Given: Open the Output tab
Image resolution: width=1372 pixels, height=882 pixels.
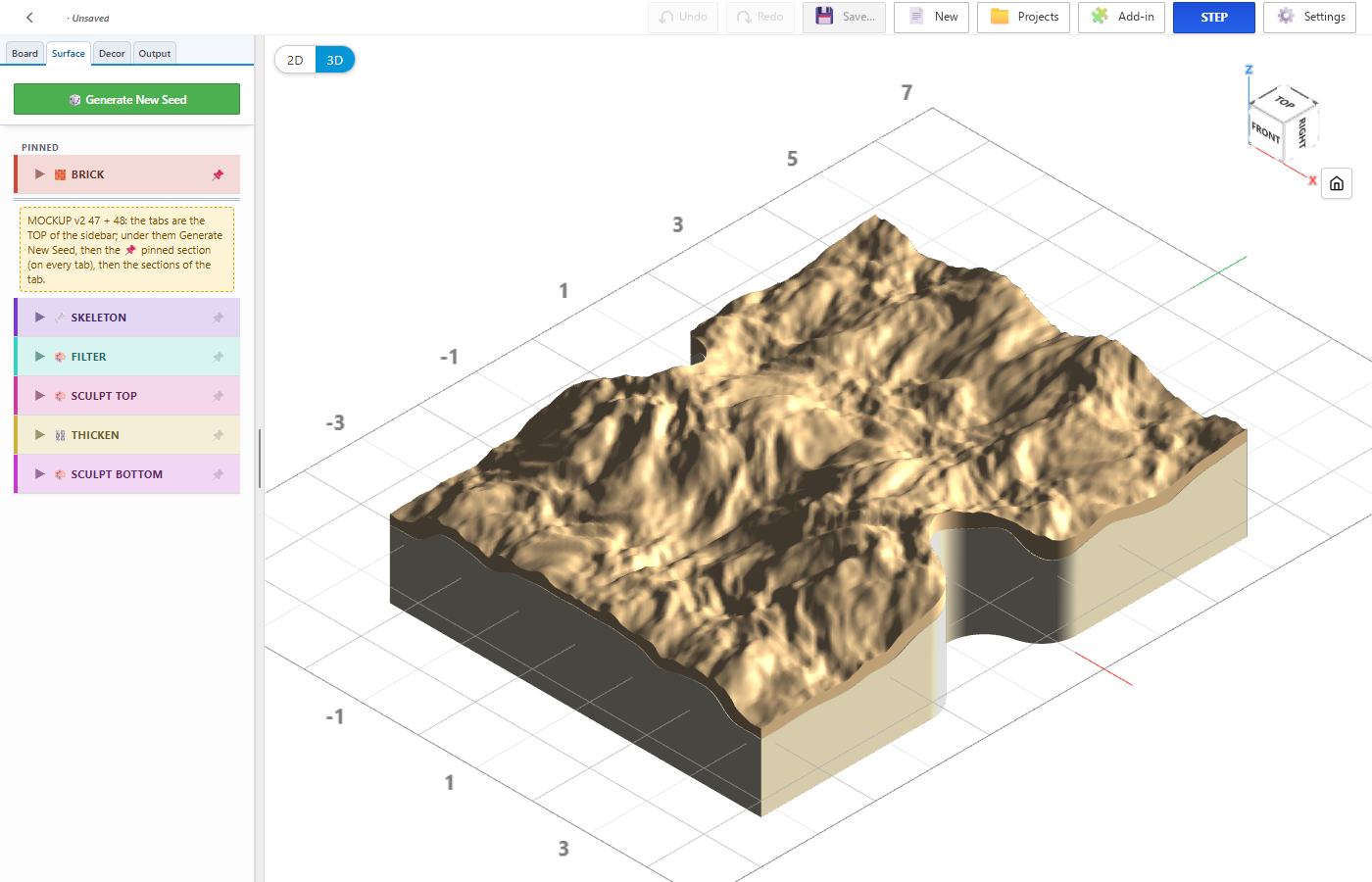Looking at the screenshot, I should (x=155, y=54).
